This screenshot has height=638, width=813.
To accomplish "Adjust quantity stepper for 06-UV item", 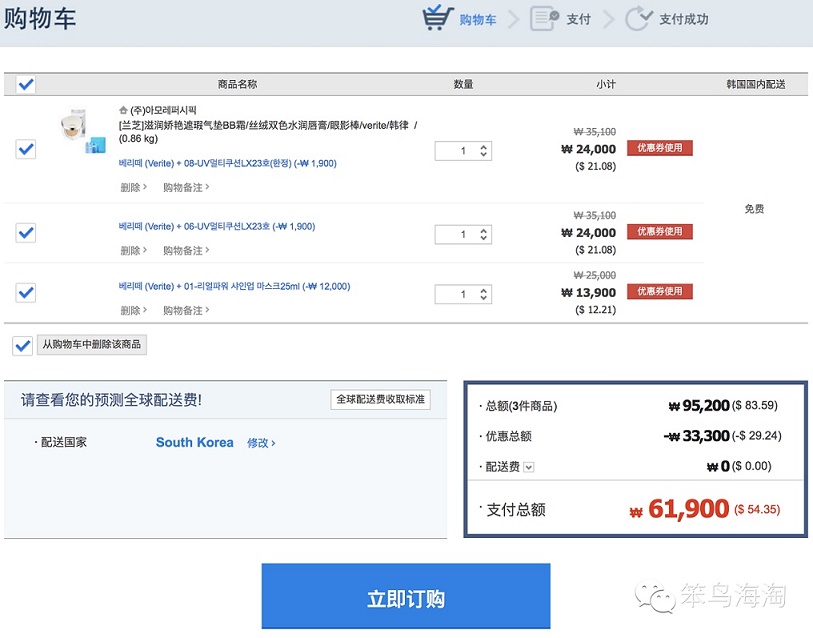I will pos(483,234).
